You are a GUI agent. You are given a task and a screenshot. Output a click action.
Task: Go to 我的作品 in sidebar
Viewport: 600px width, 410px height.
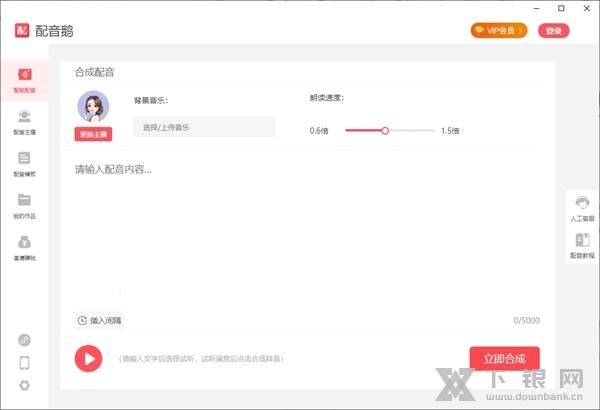point(24,206)
